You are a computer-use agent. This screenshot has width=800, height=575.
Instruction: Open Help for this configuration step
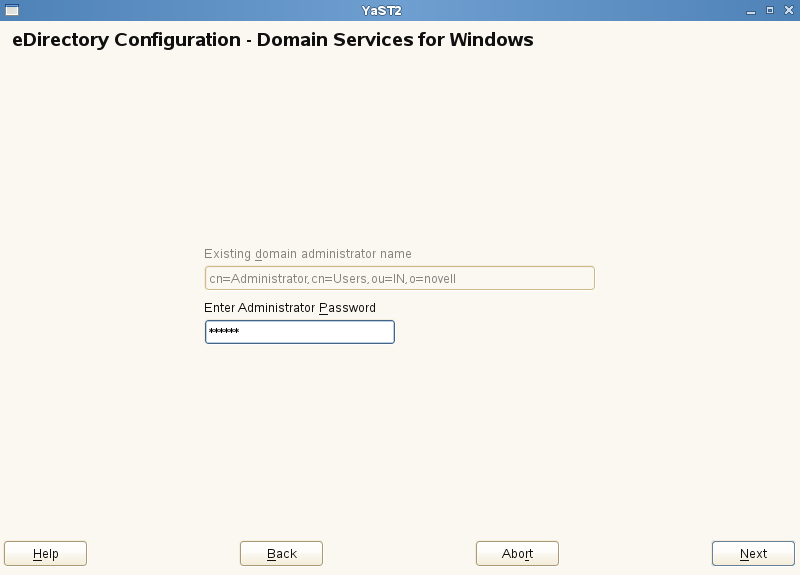45,553
